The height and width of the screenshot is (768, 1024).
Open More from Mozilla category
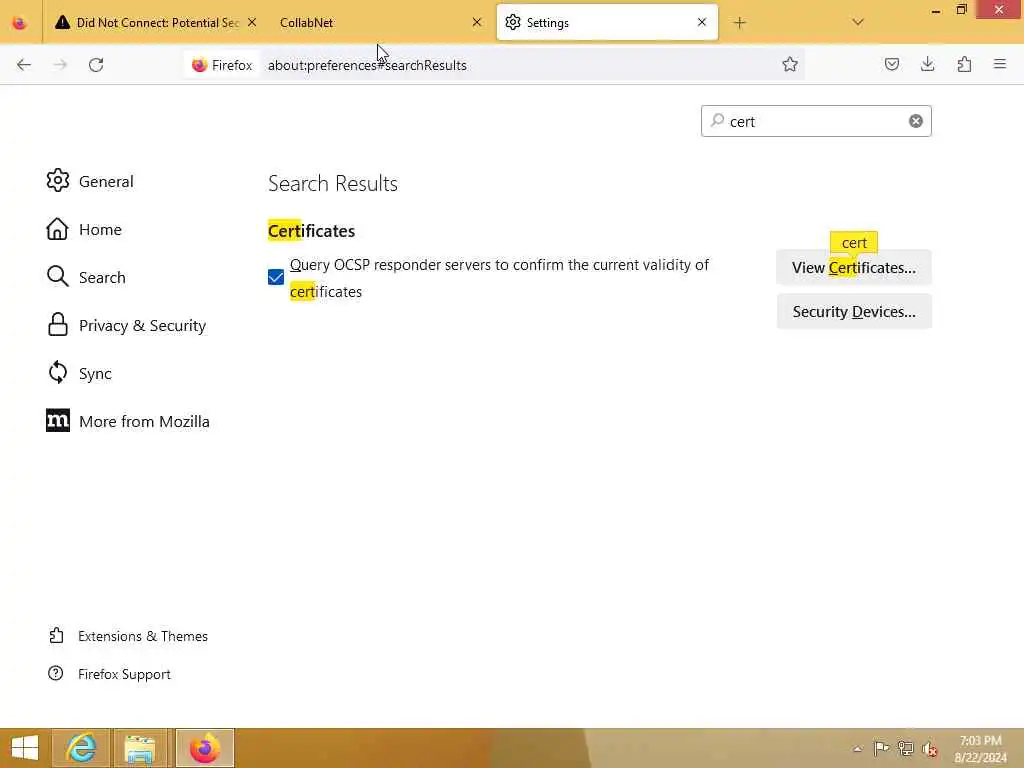tap(128, 421)
